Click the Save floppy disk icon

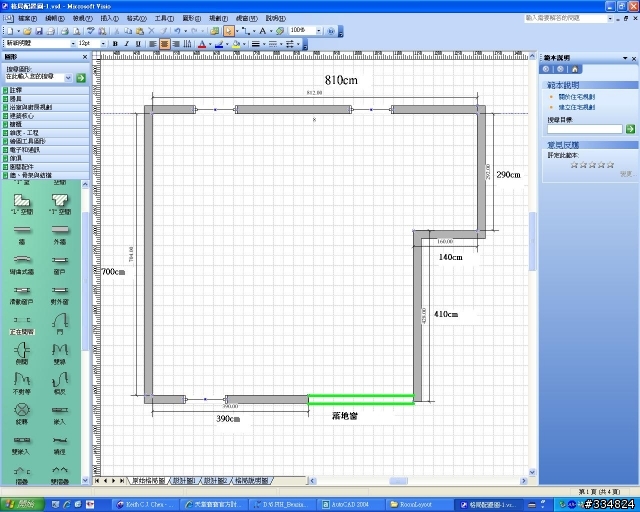pos(39,31)
